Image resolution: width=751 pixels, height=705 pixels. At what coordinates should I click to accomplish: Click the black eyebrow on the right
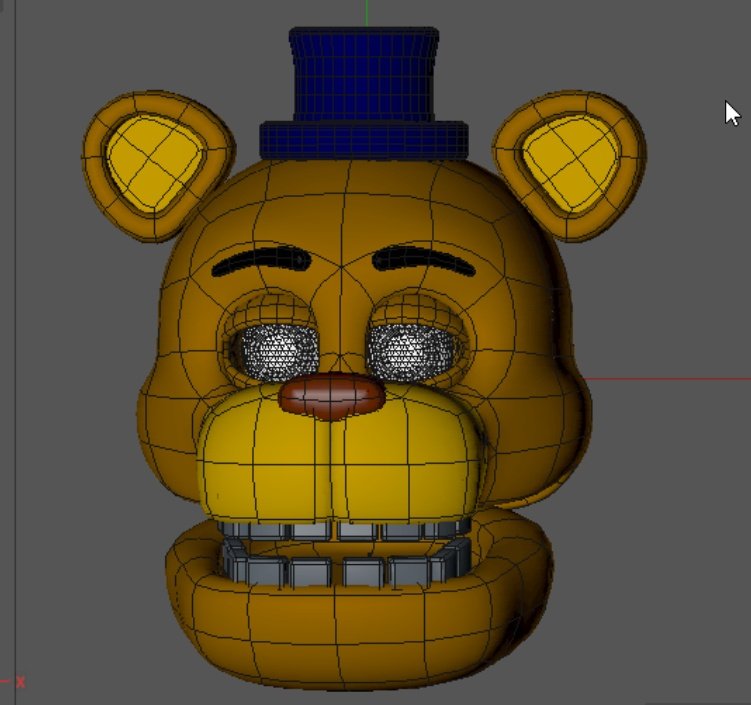pos(423,260)
